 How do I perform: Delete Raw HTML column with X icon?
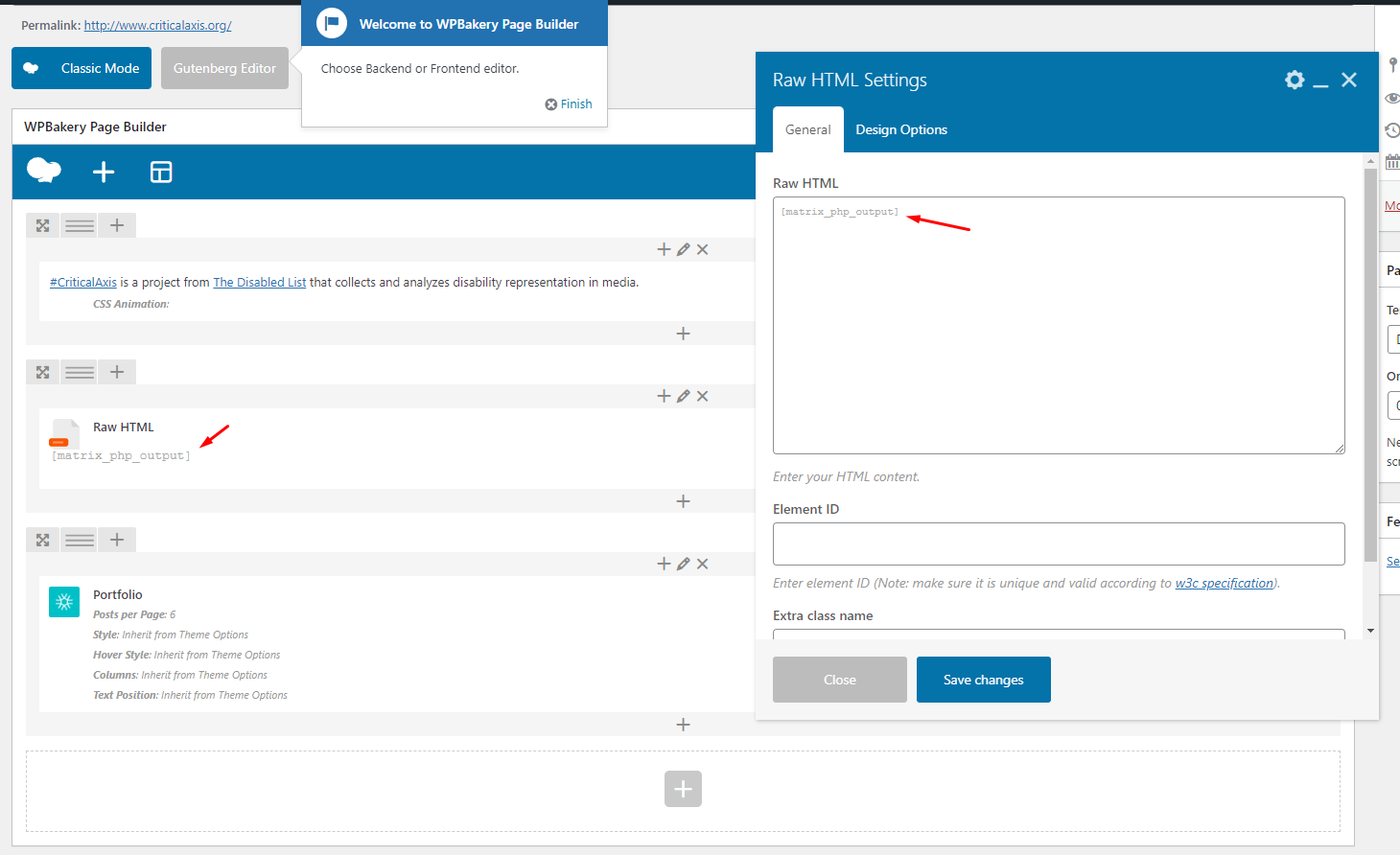tap(703, 396)
